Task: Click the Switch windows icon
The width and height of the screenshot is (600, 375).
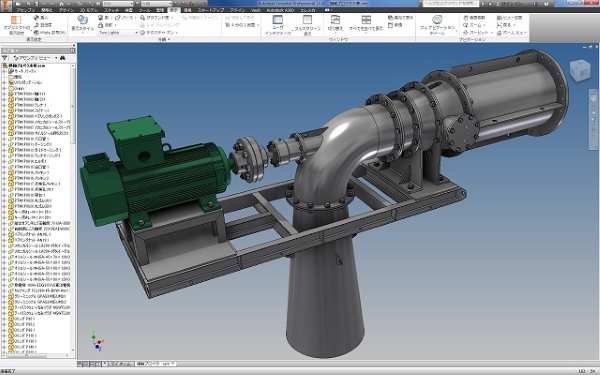Action: pyautogui.click(x=335, y=20)
